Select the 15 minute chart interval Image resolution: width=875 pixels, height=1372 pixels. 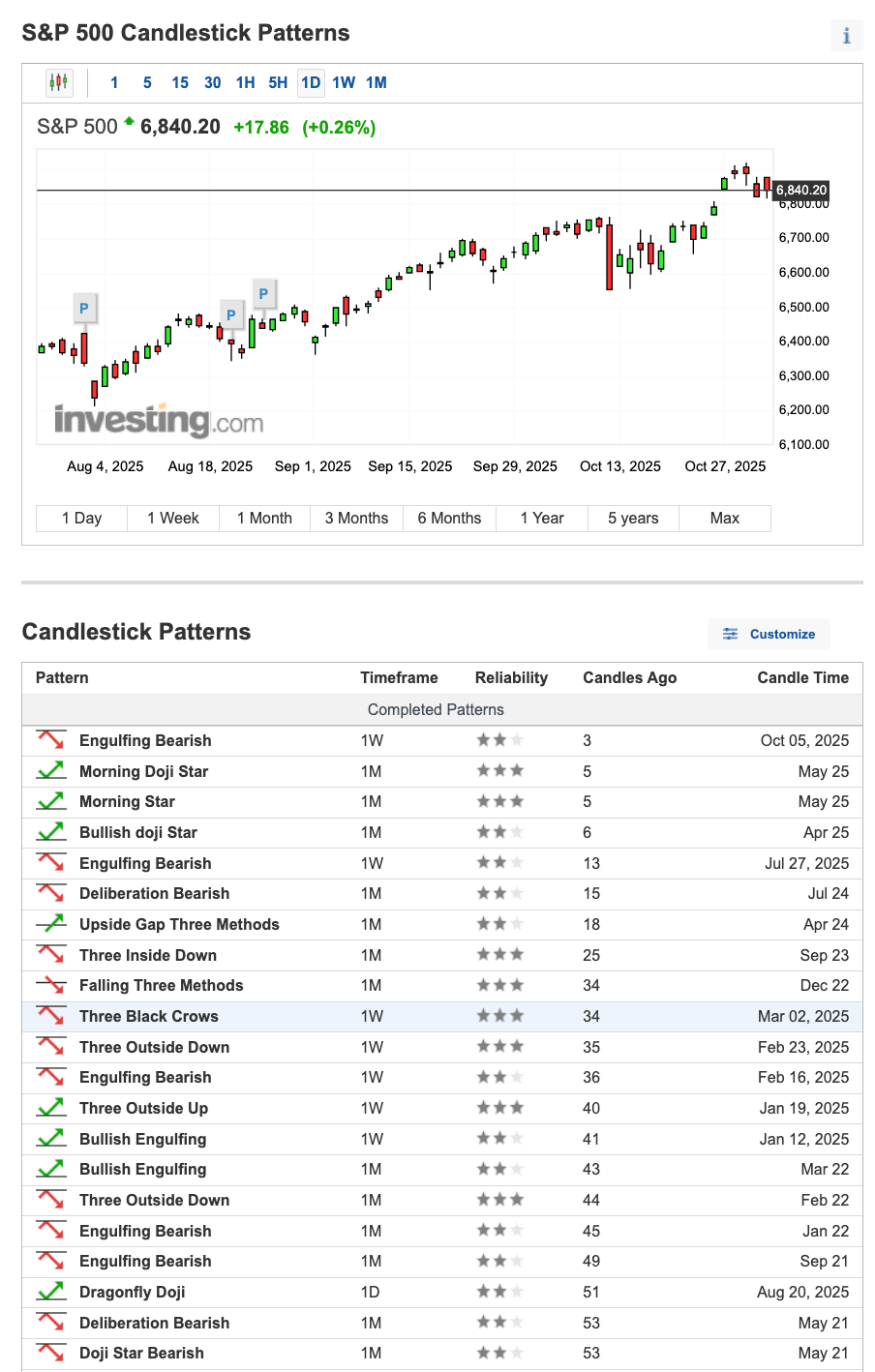[180, 82]
